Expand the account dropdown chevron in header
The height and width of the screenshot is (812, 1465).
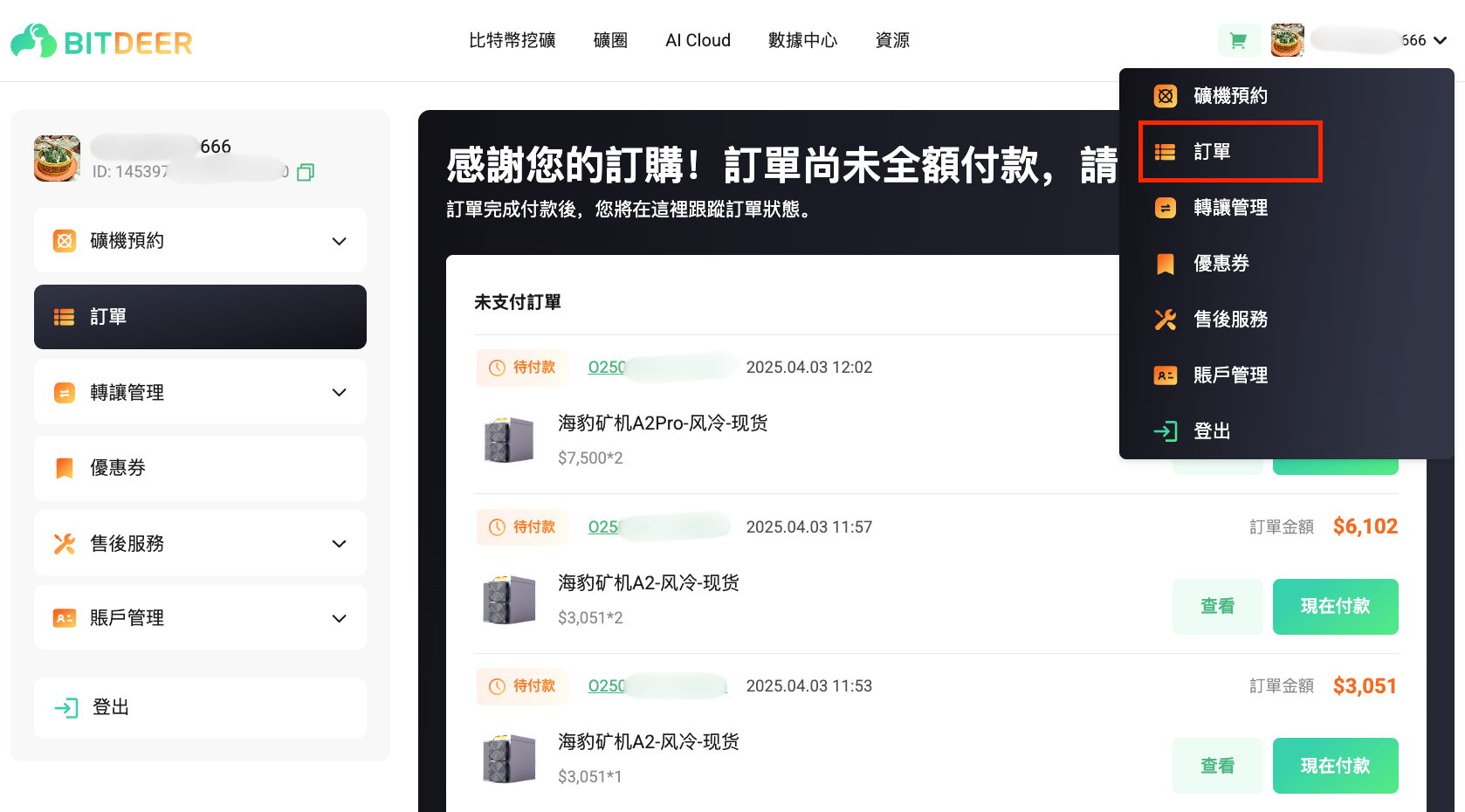tap(1441, 40)
